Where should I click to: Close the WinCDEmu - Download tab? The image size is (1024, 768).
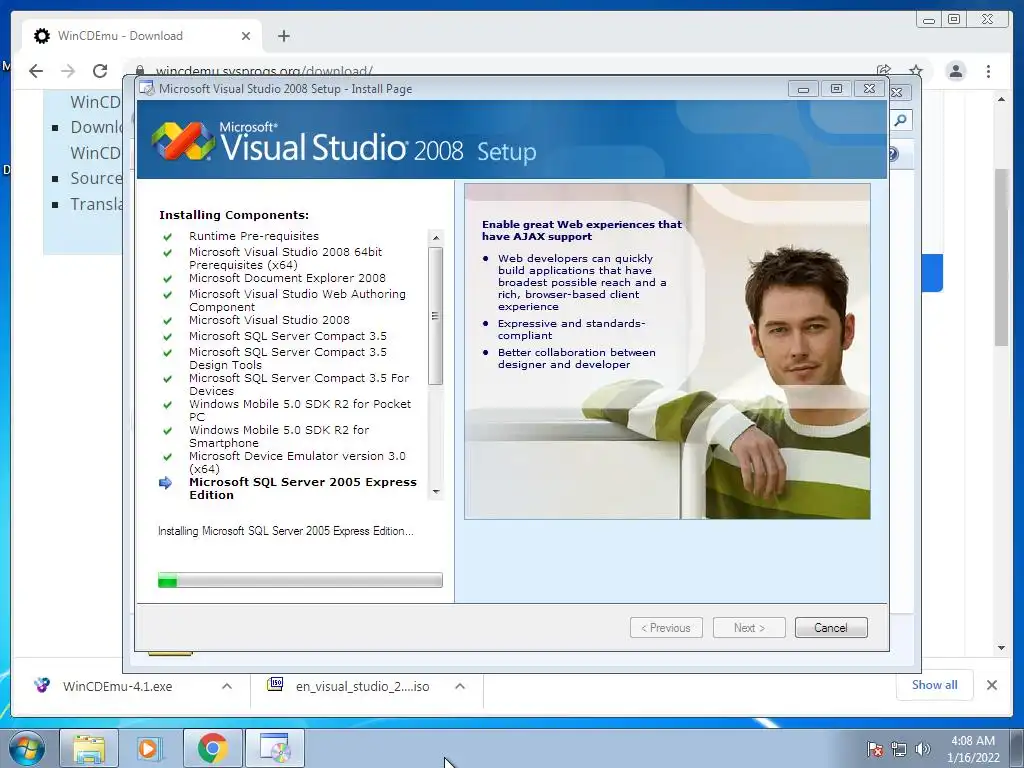(x=246, y=36)
